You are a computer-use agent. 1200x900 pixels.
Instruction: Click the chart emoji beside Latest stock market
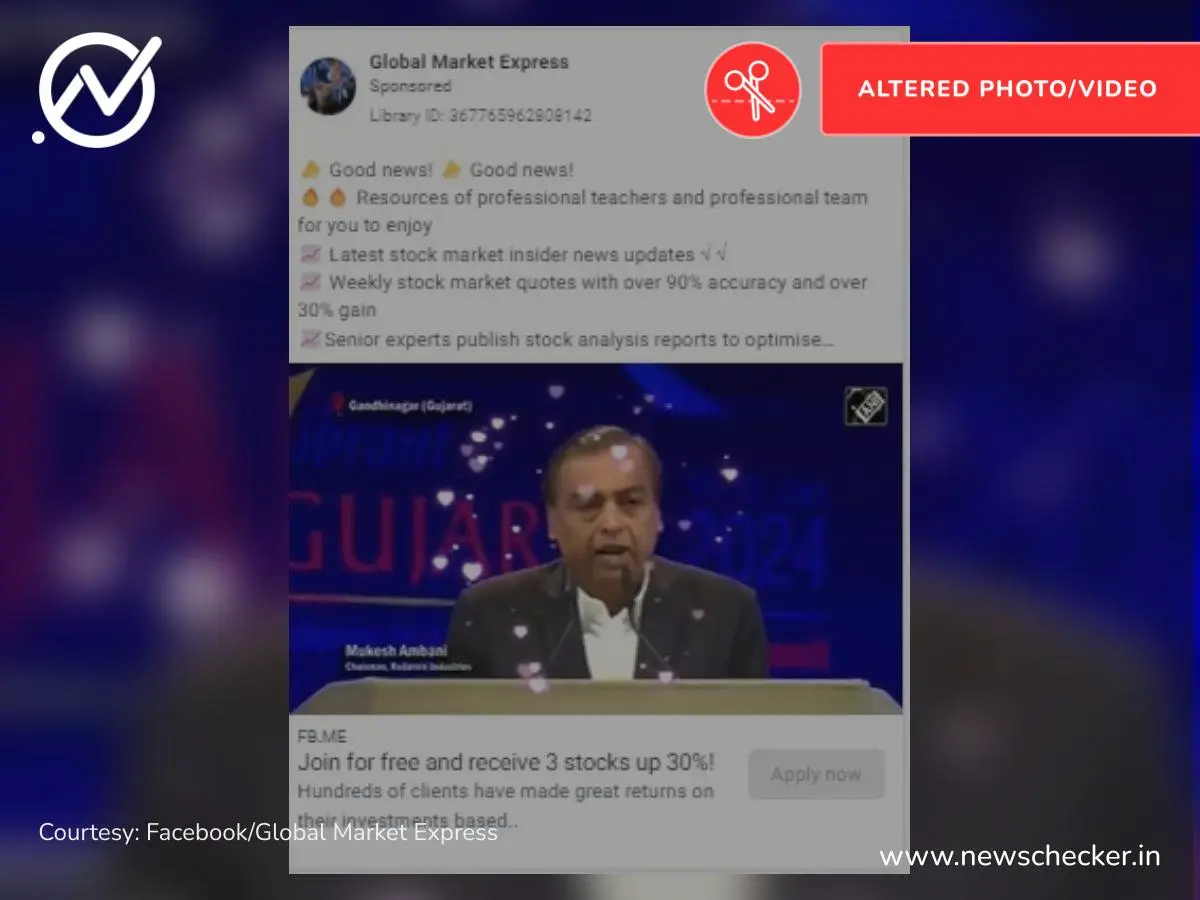[311, 255]
